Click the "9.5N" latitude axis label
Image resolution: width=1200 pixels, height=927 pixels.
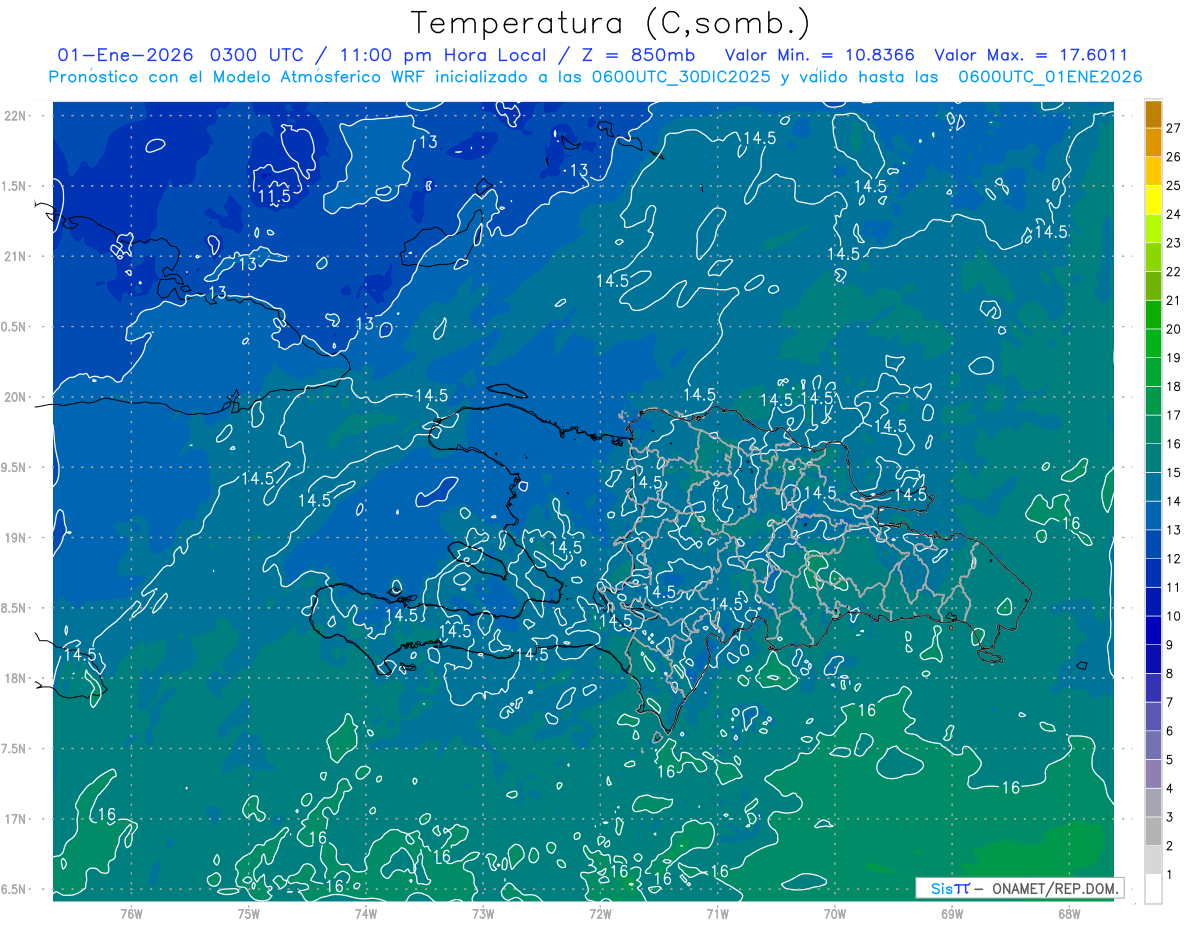(13, 468)
